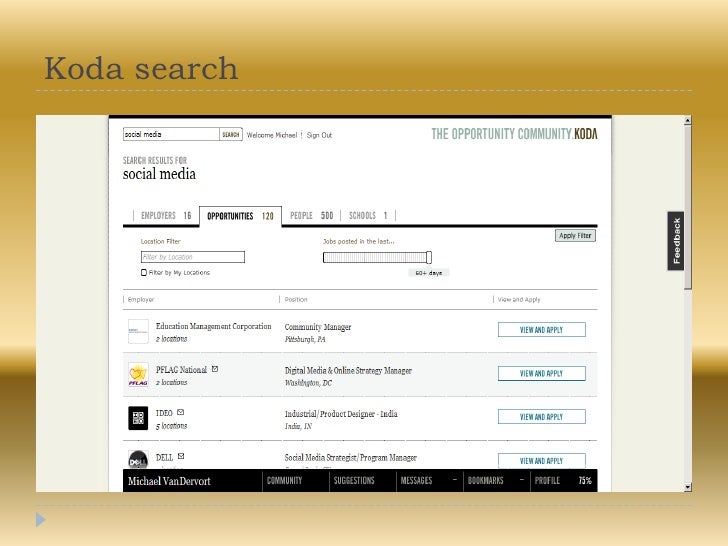Open PFLAG National employer link
The height and width of the screenshot is (546, 728).
[x=181, y=370]
